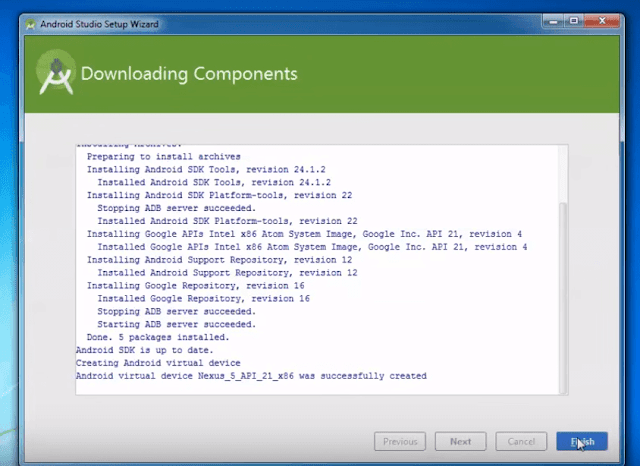Click 'Installing Android Support Repository, revision 12'

click(x=219, y=260)
